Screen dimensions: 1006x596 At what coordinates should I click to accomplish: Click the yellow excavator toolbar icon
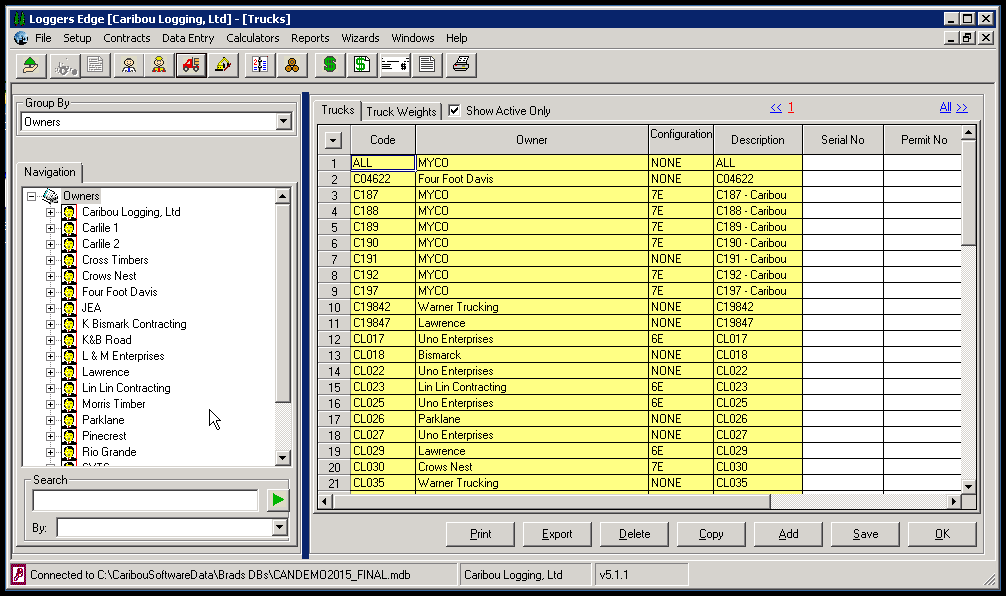(223, 65)
